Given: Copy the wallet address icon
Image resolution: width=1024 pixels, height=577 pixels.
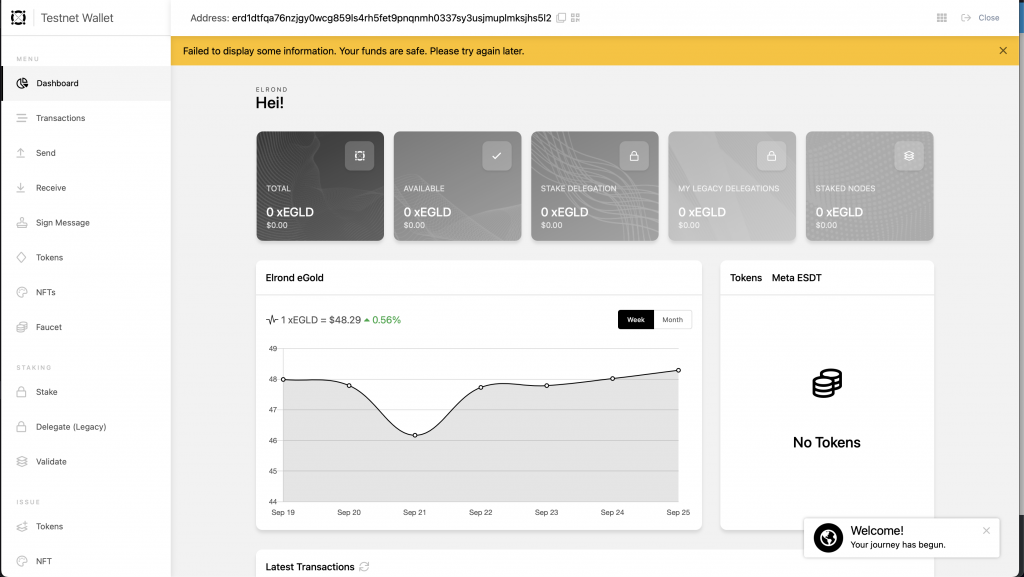Looking at the screenshot, I should point(561,18).
